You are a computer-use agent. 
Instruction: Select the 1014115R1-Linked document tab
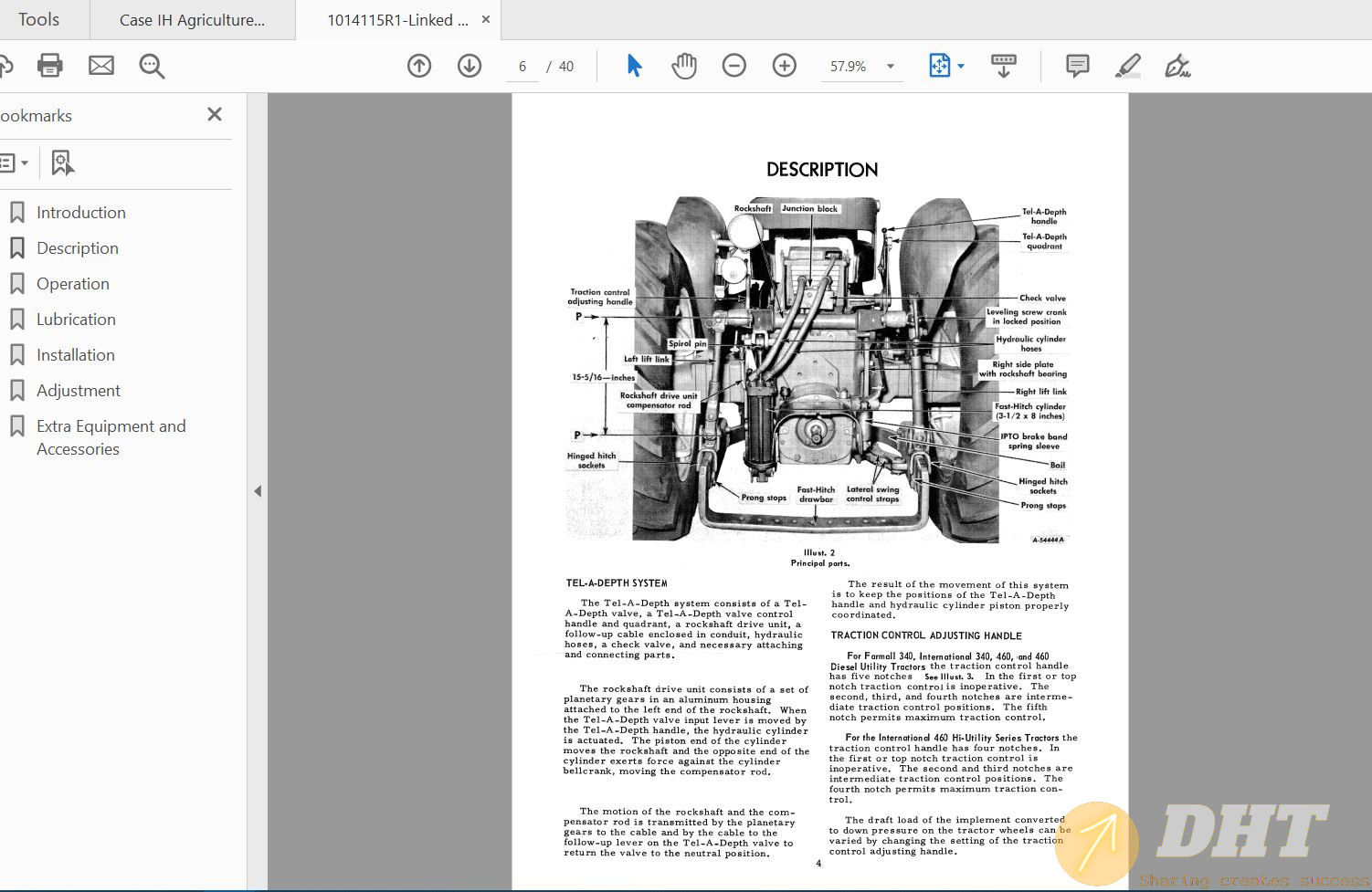tap(398, 20)
